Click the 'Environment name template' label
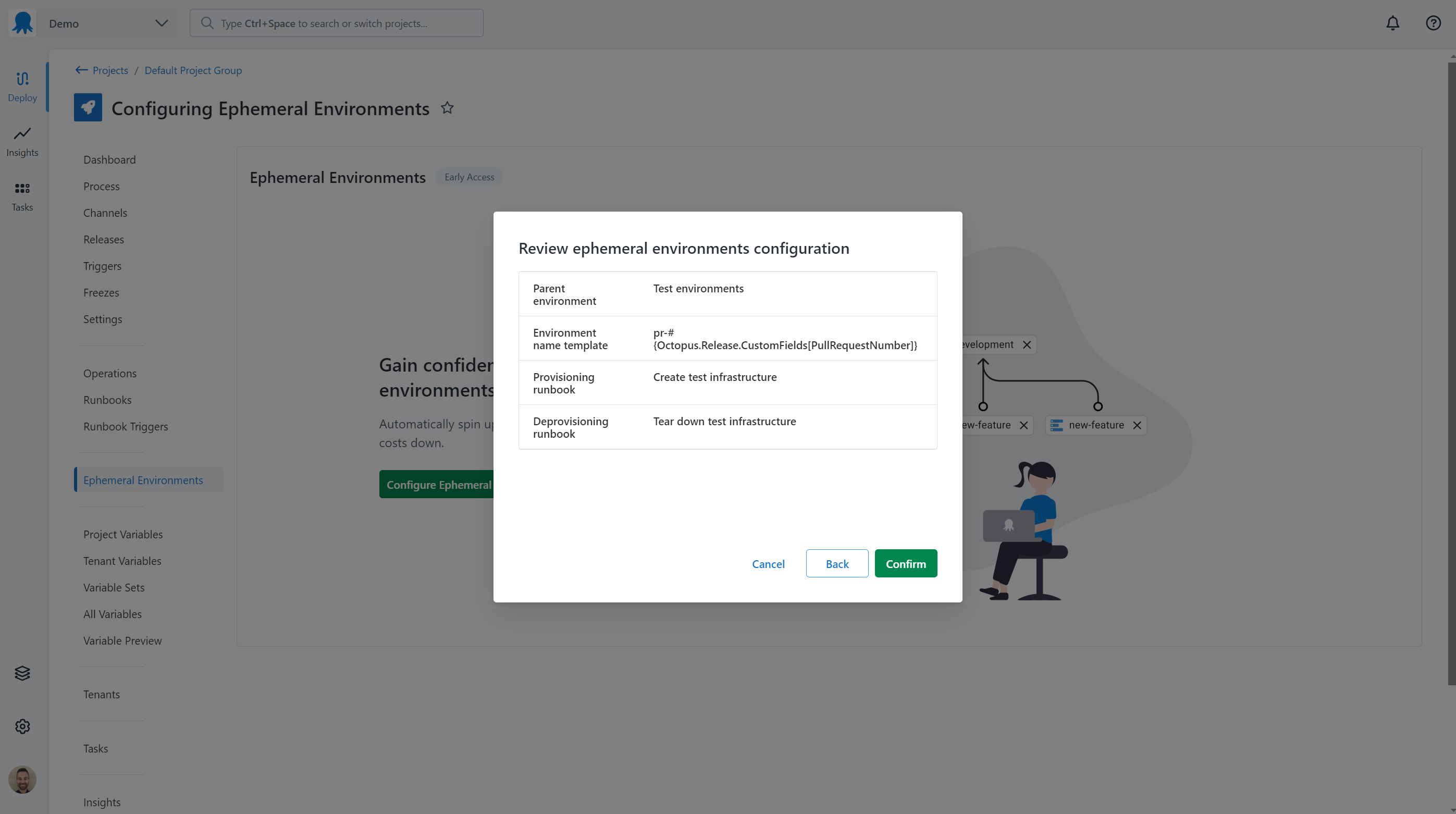 click(570, 339)
